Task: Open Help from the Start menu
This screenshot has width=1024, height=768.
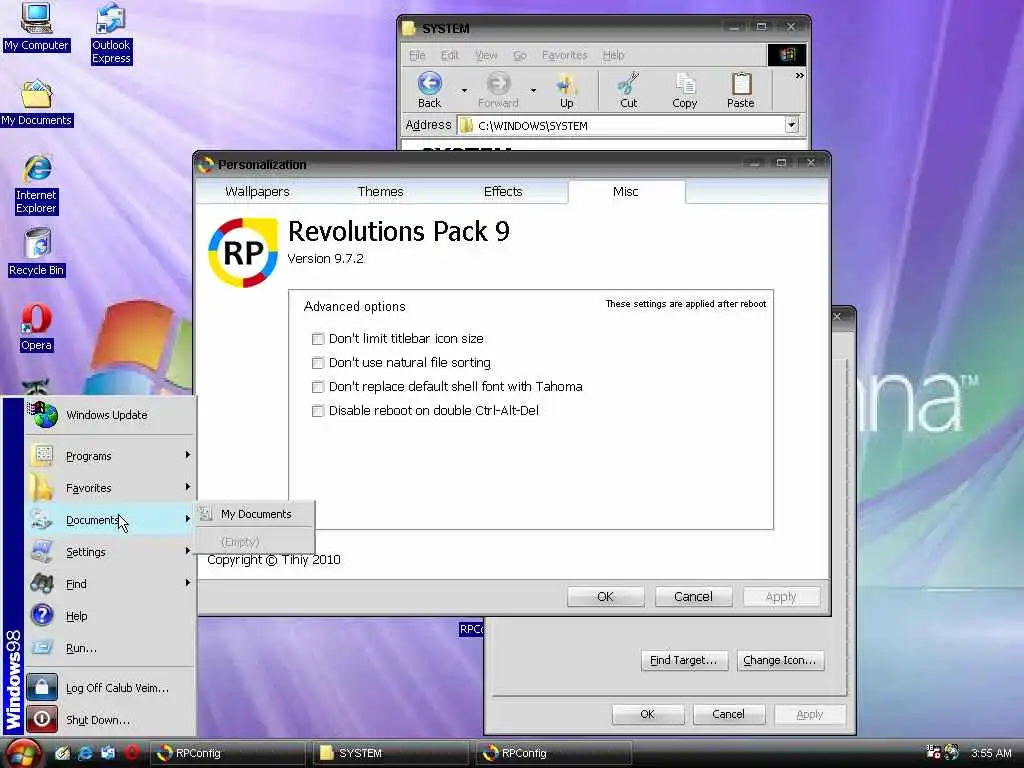Action: (x=110, y=616)
